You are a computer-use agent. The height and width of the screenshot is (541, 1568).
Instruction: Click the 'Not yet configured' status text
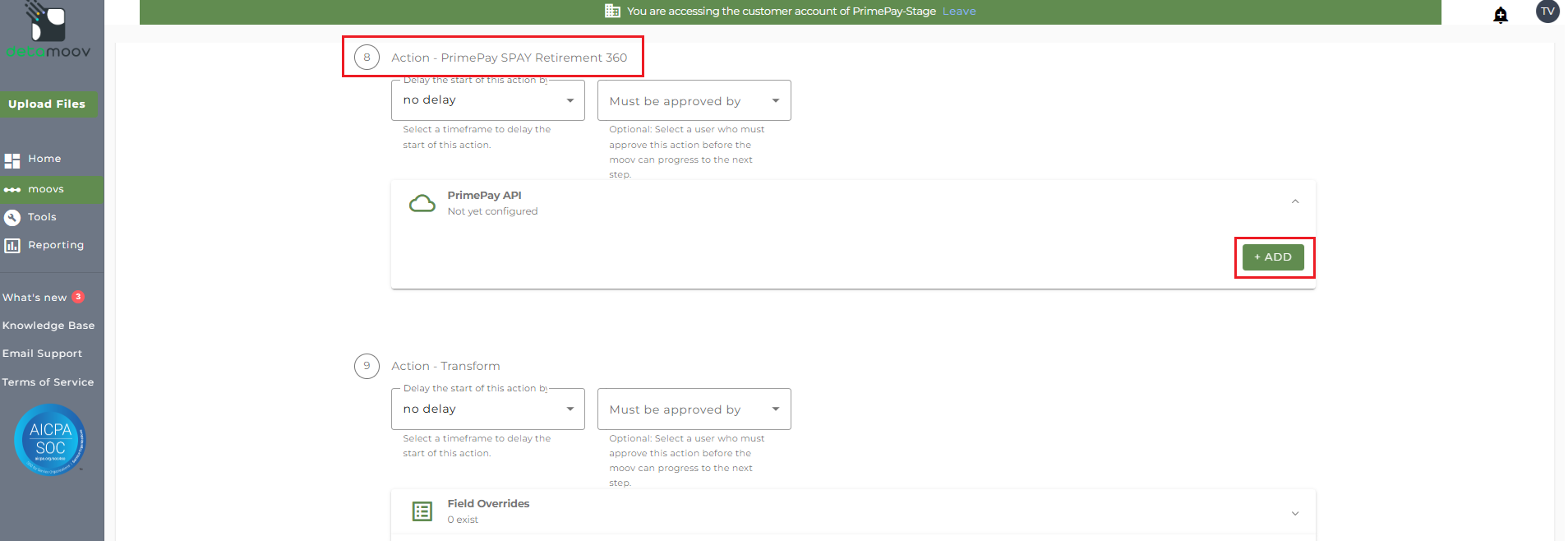(x=492, y=211)
